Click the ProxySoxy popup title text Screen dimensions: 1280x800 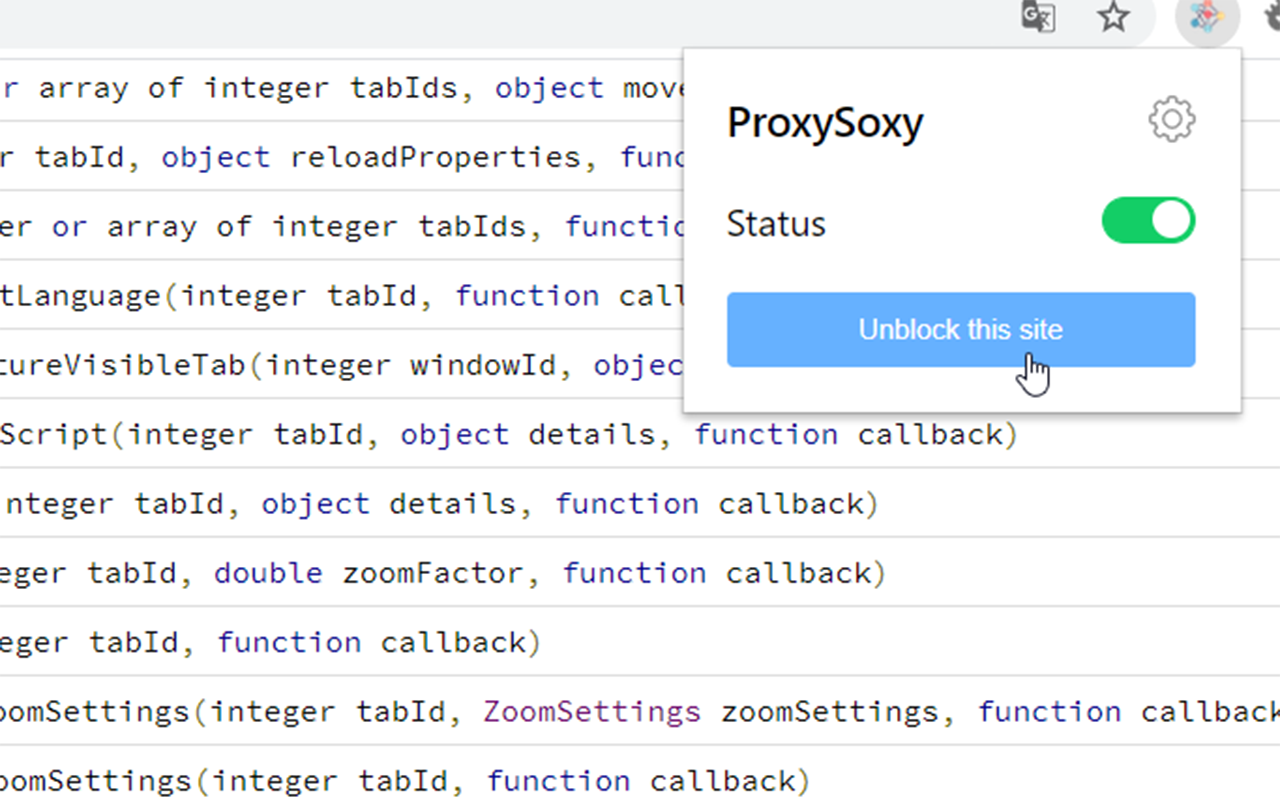point(825,123)
